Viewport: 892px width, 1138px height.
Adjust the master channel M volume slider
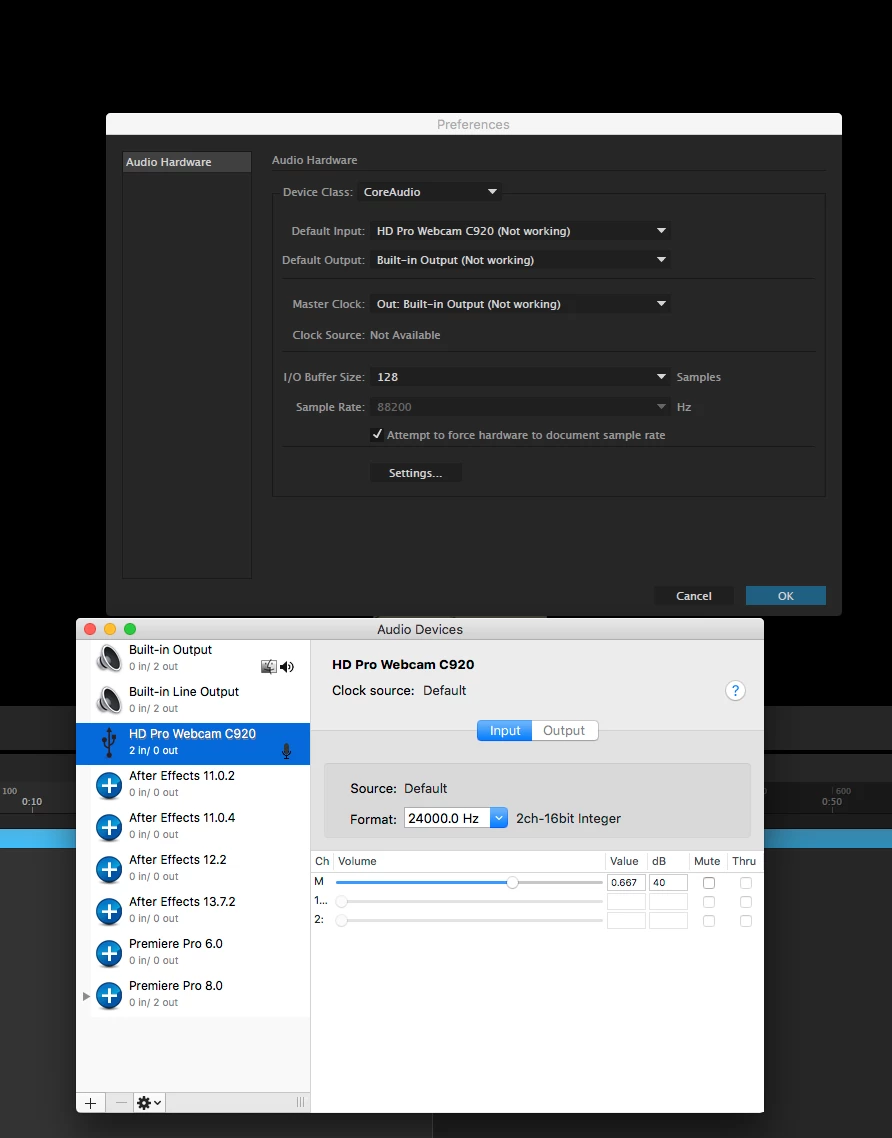tap(512, 883)
